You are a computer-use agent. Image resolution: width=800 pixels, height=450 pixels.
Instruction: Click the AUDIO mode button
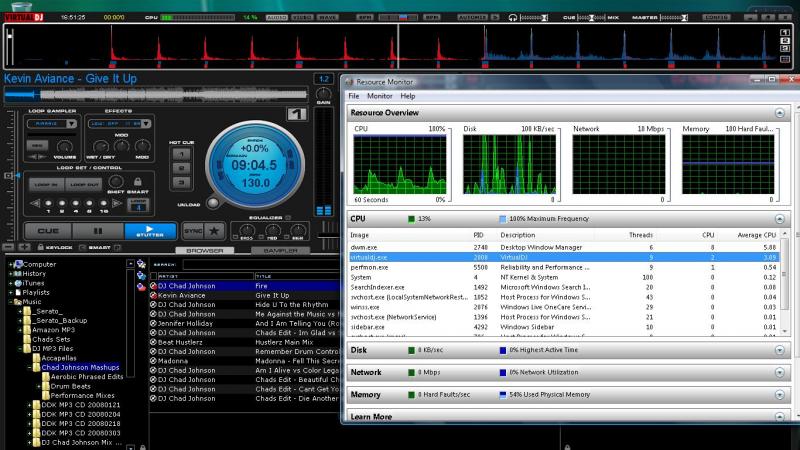[277, 17]
